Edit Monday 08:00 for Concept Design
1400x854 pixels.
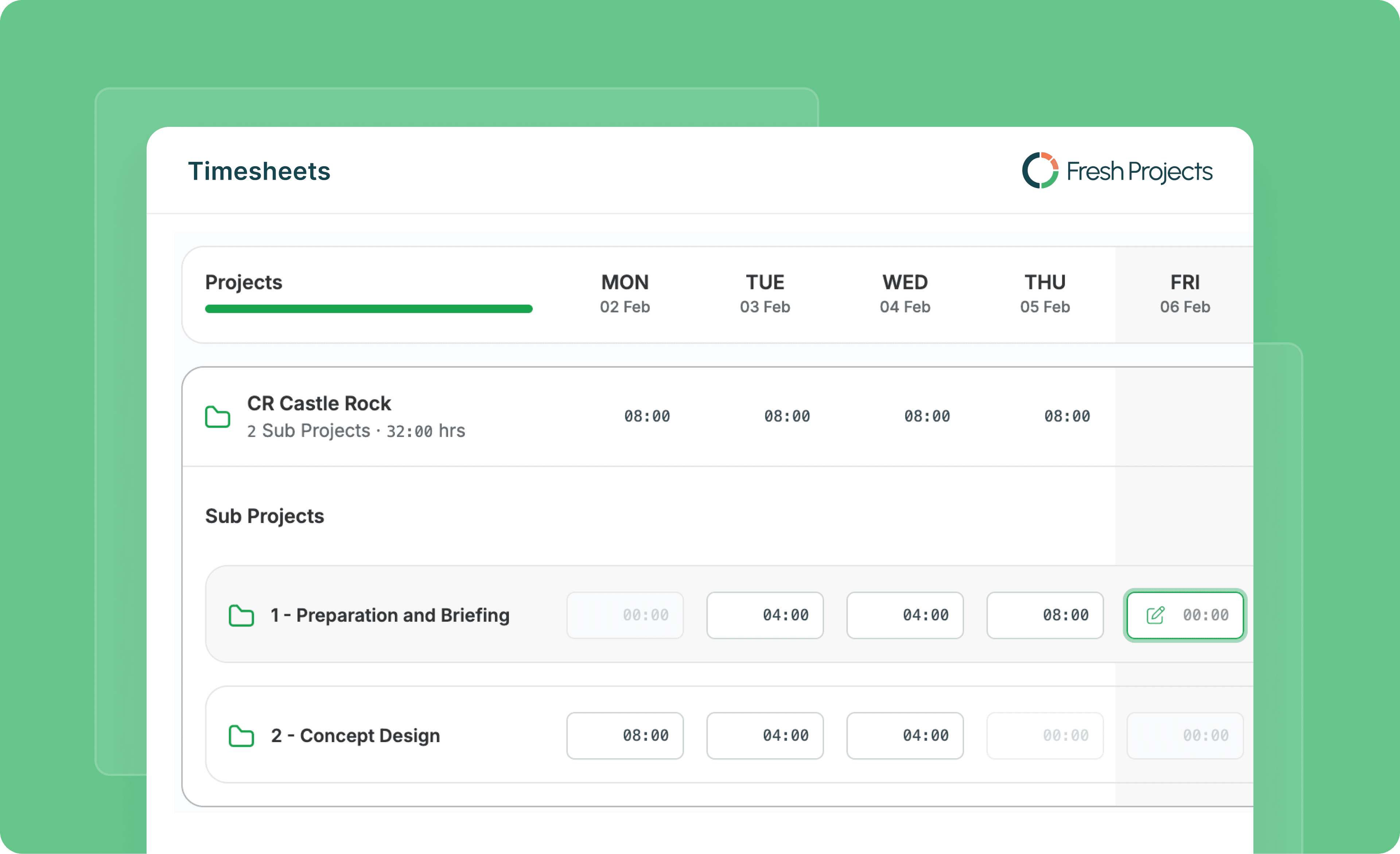(625, 736)
